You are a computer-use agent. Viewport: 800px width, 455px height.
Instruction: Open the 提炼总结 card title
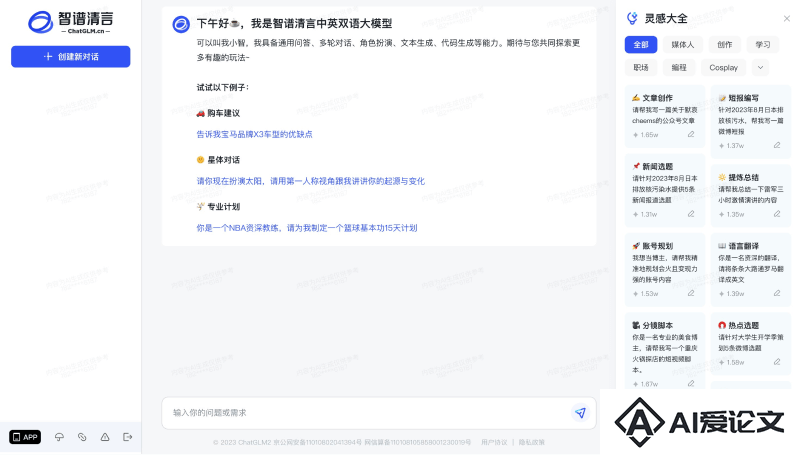click(743, 178)
